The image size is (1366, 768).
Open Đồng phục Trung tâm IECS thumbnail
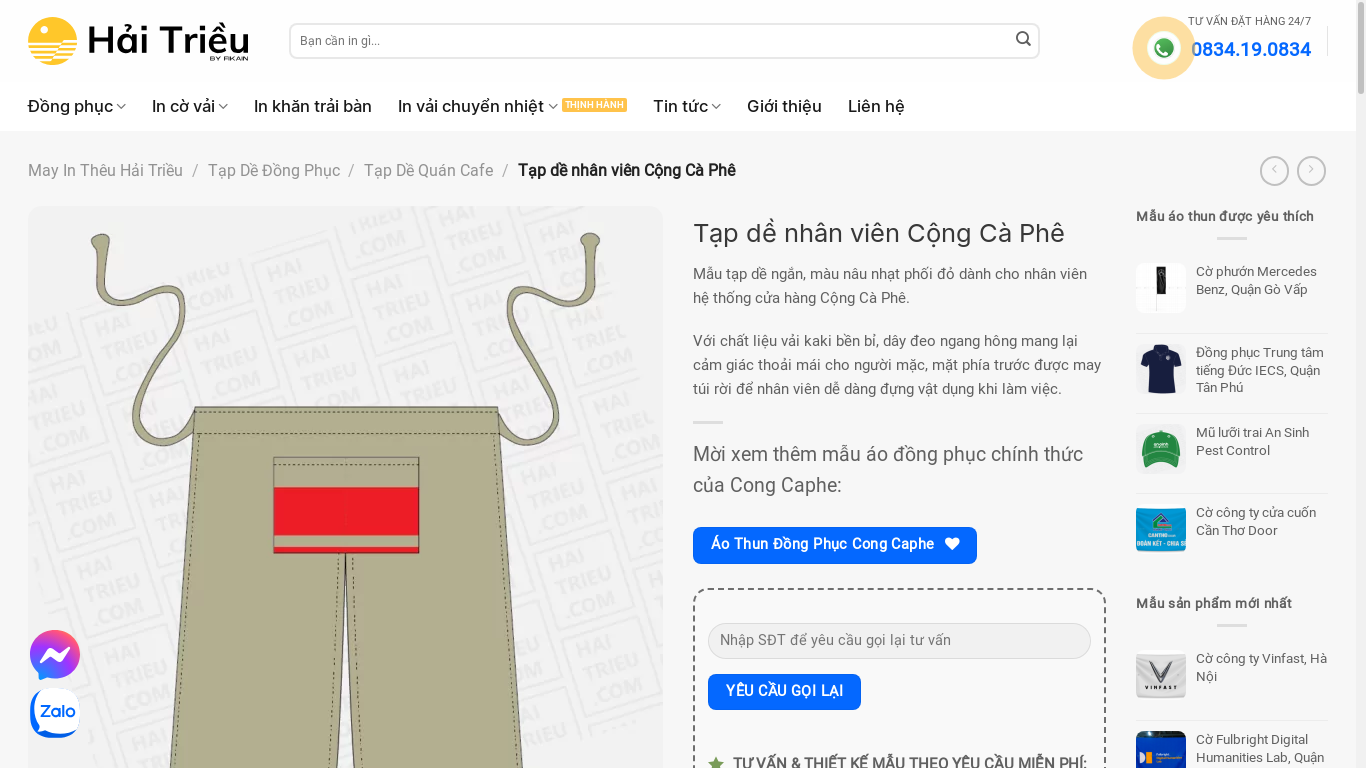(x=1161, y=369)
